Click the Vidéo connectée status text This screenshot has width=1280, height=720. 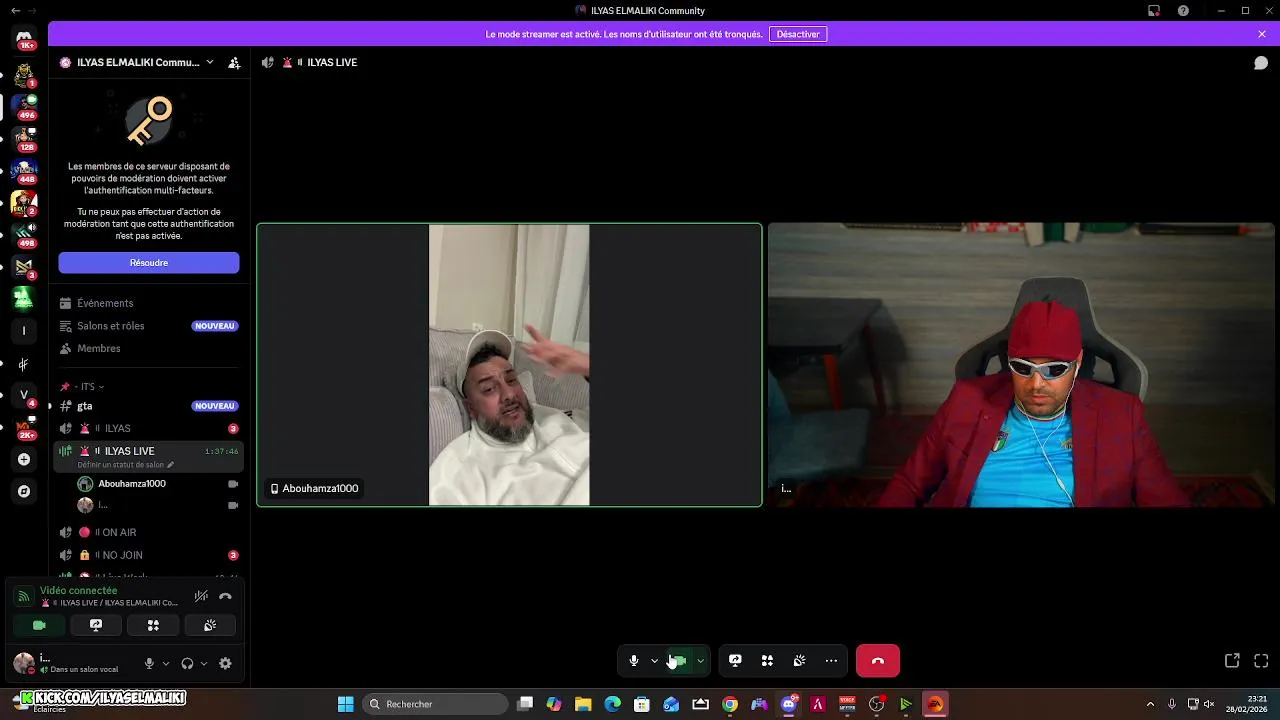[x=78, y=591]
